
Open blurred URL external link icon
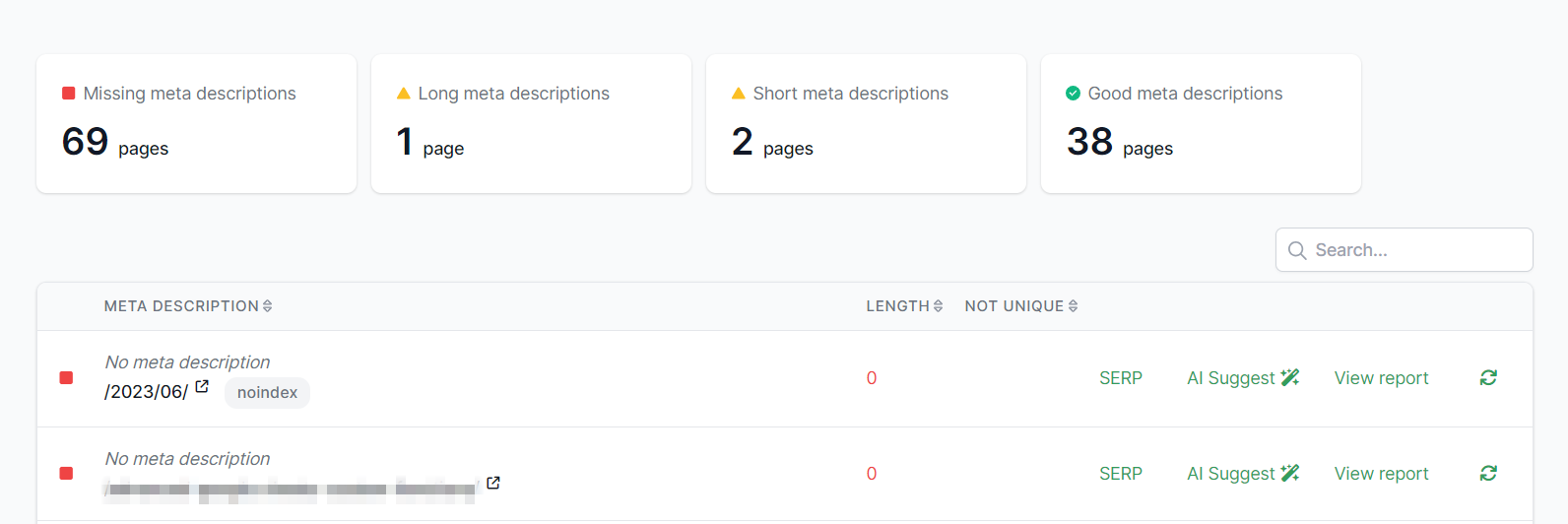tap(493, 483)
